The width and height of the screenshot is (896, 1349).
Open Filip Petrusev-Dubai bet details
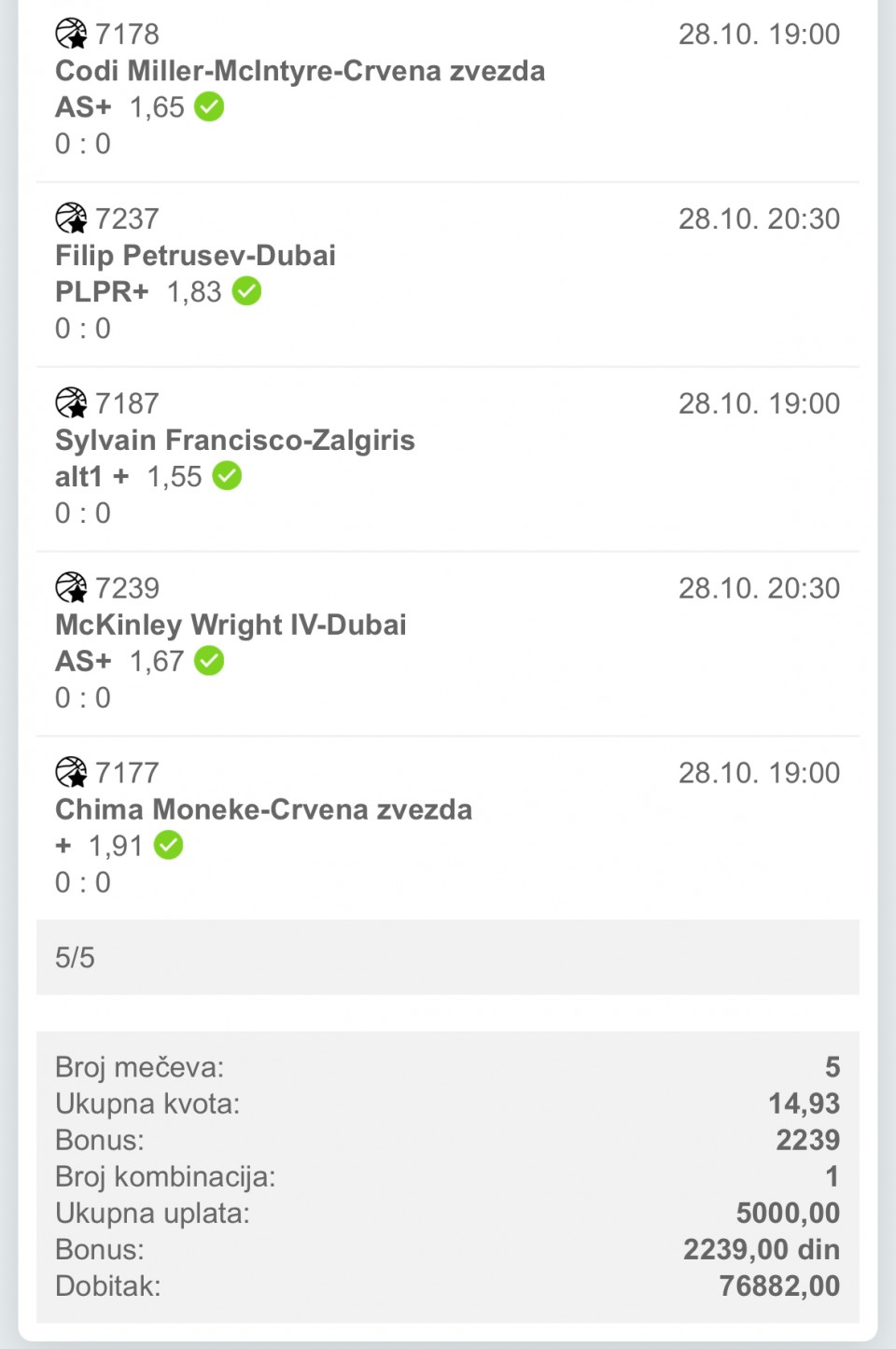[195, 256]
